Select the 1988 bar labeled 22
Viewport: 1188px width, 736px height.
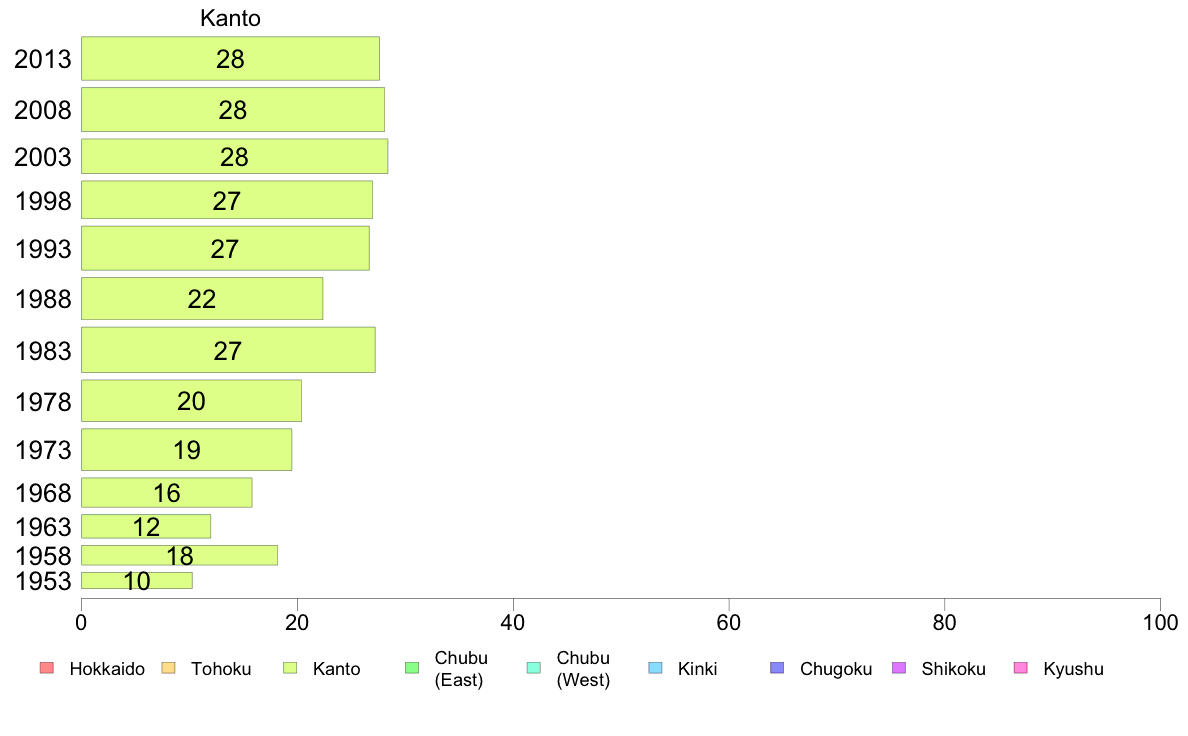pos(202,299)
